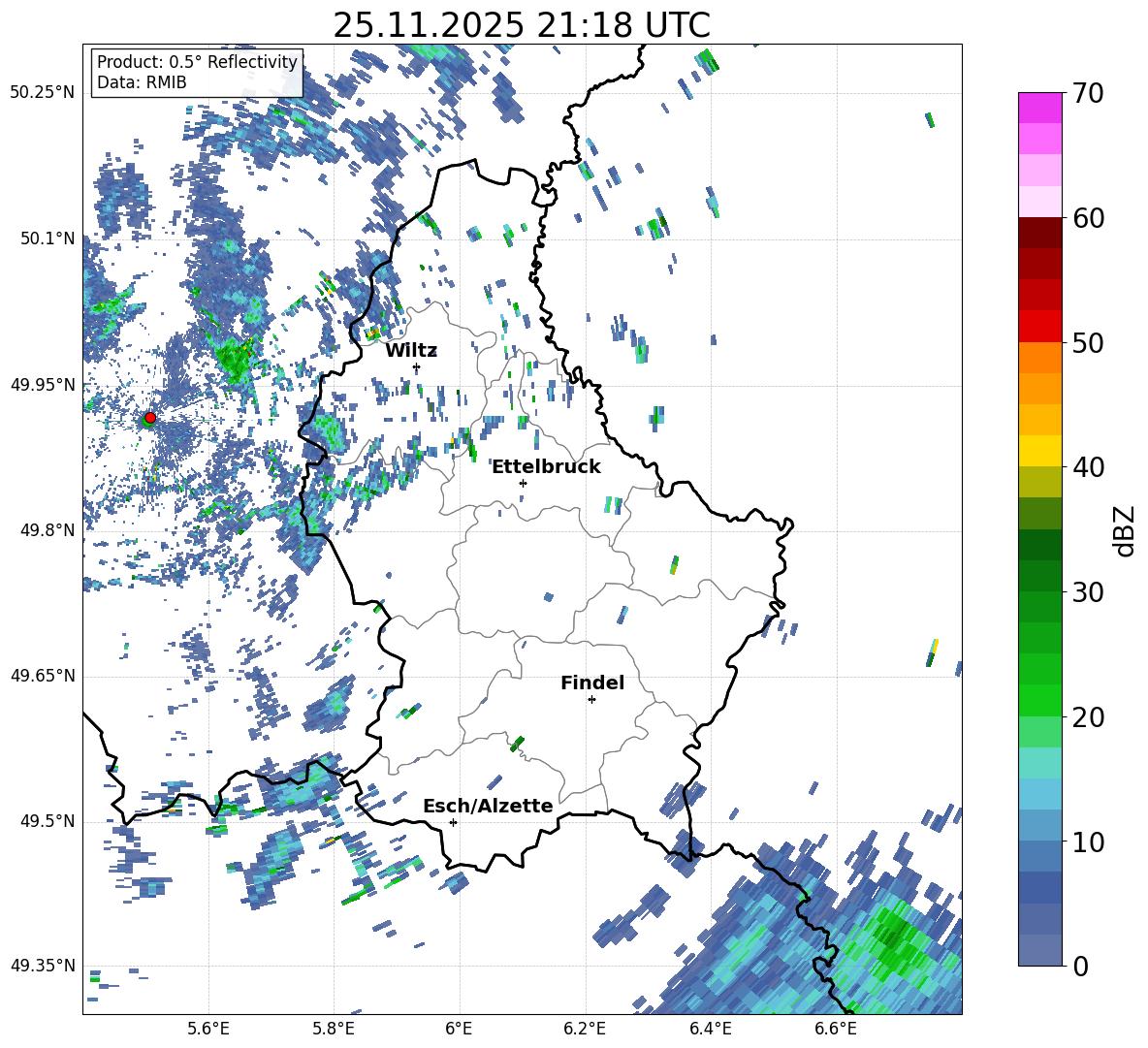Click the 6°E longitude label
Viewport: 1148px width, 1048px height.
[x=459, y=1029]
